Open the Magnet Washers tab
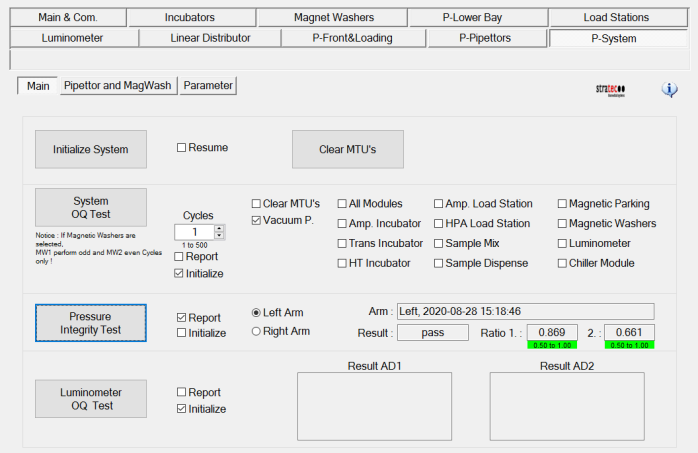Viewport: 698px width, 453px height. coord(334,17)
